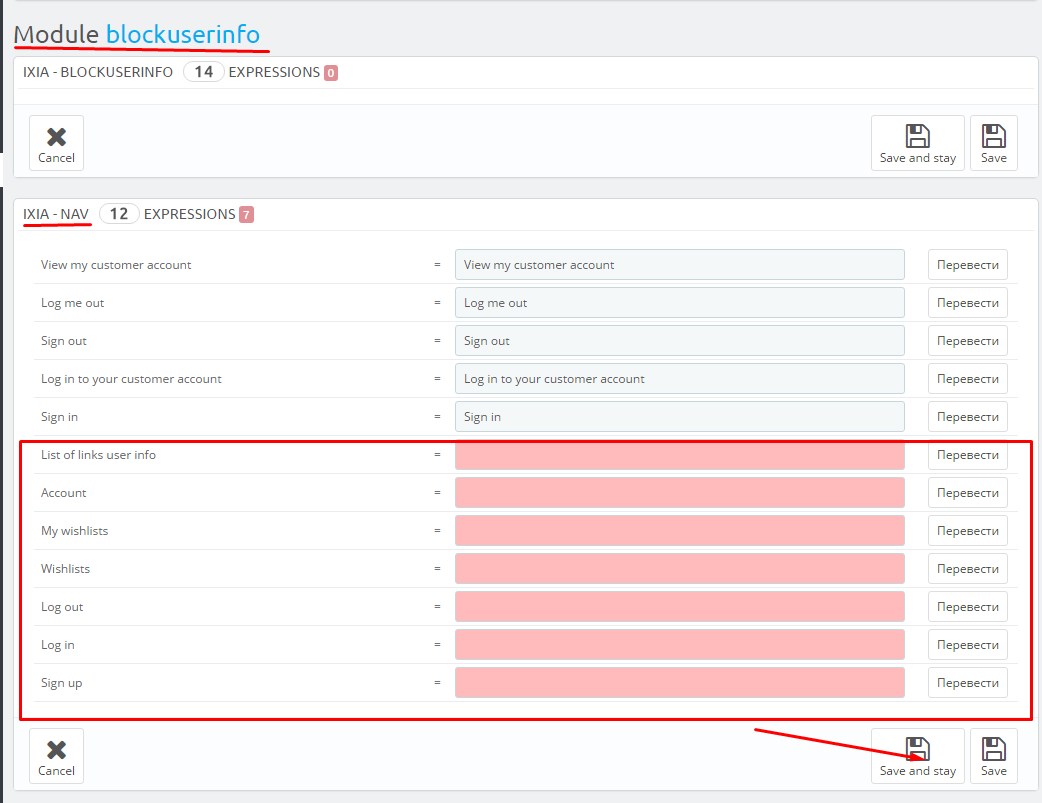Click the 'Sign up' source label
Screen dimensions: 1042x803
(61, 683)
